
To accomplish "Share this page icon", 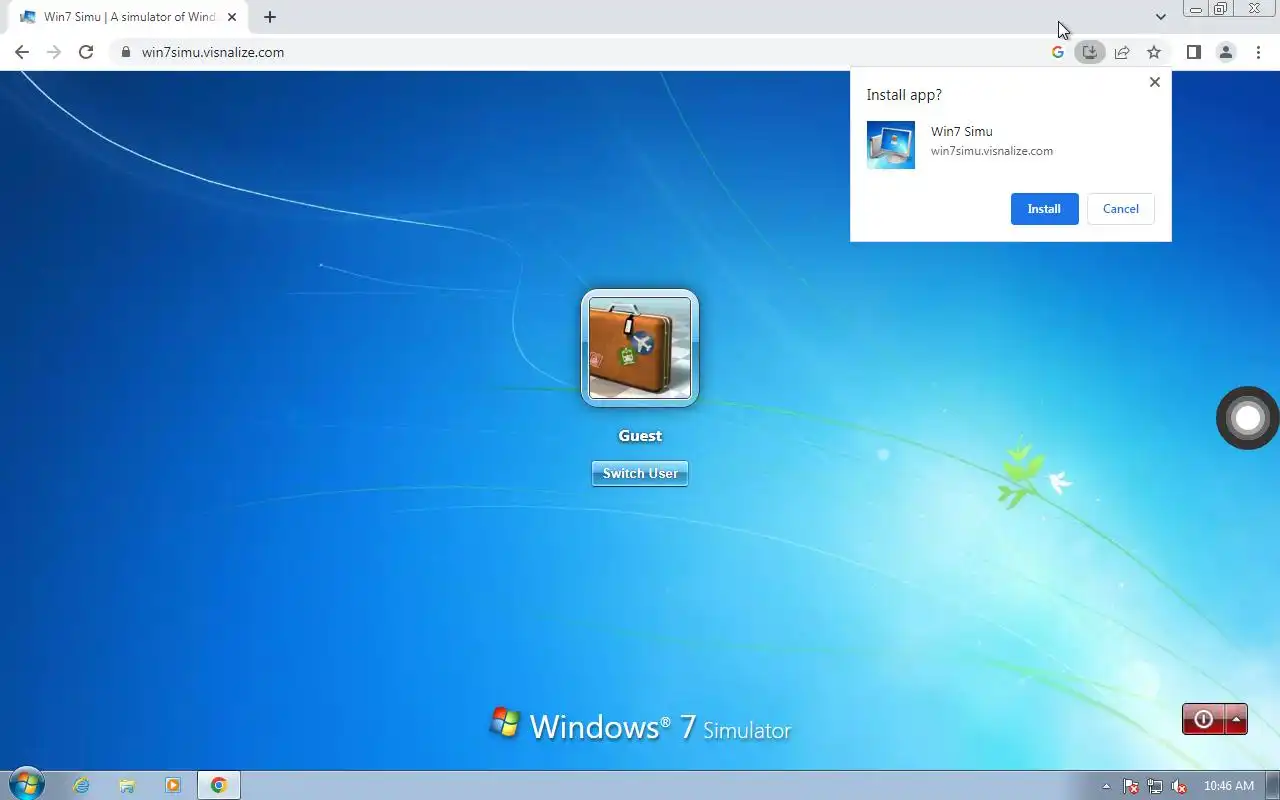I will click(x=1122, y=52).
